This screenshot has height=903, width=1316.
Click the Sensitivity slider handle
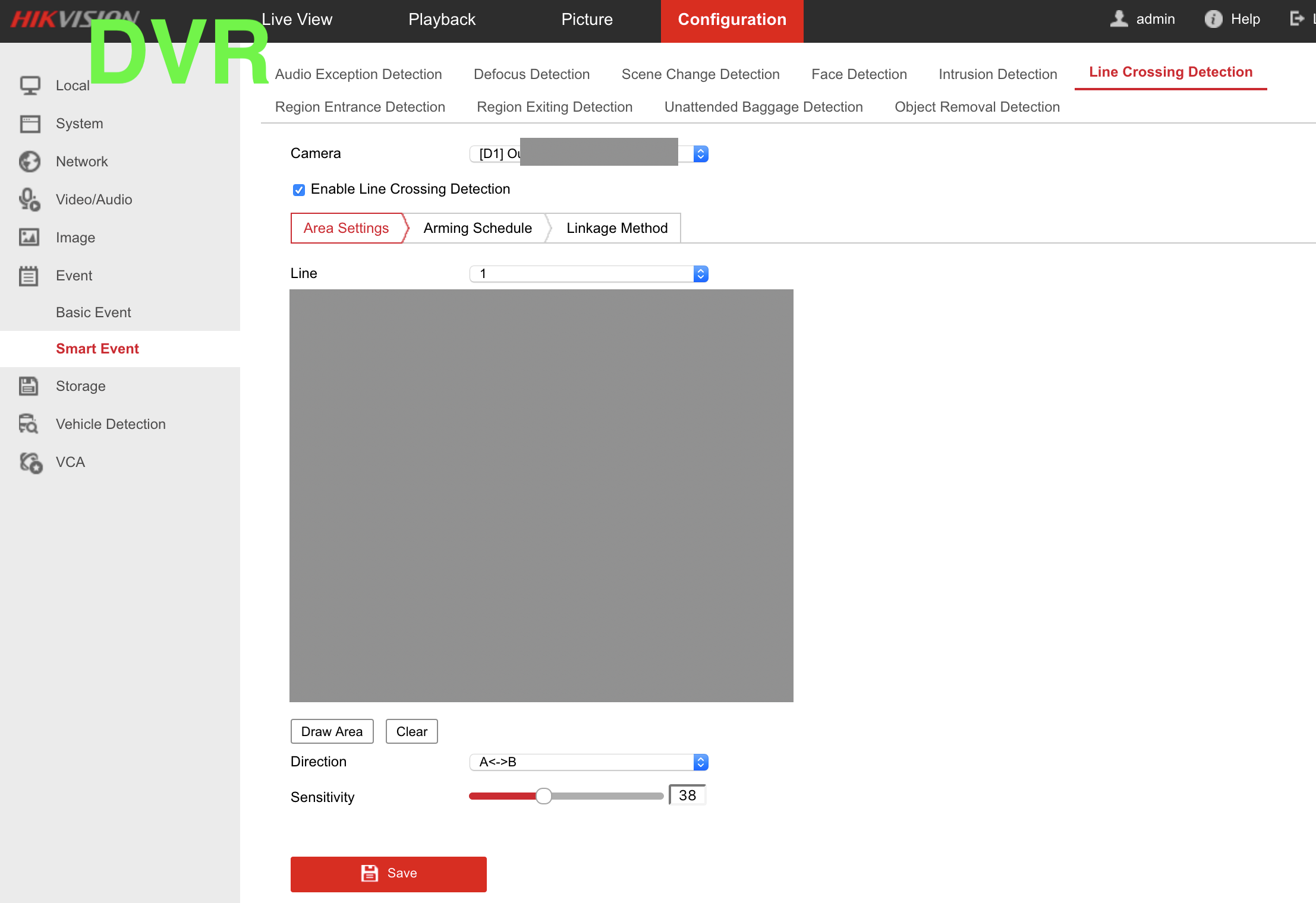543,796
